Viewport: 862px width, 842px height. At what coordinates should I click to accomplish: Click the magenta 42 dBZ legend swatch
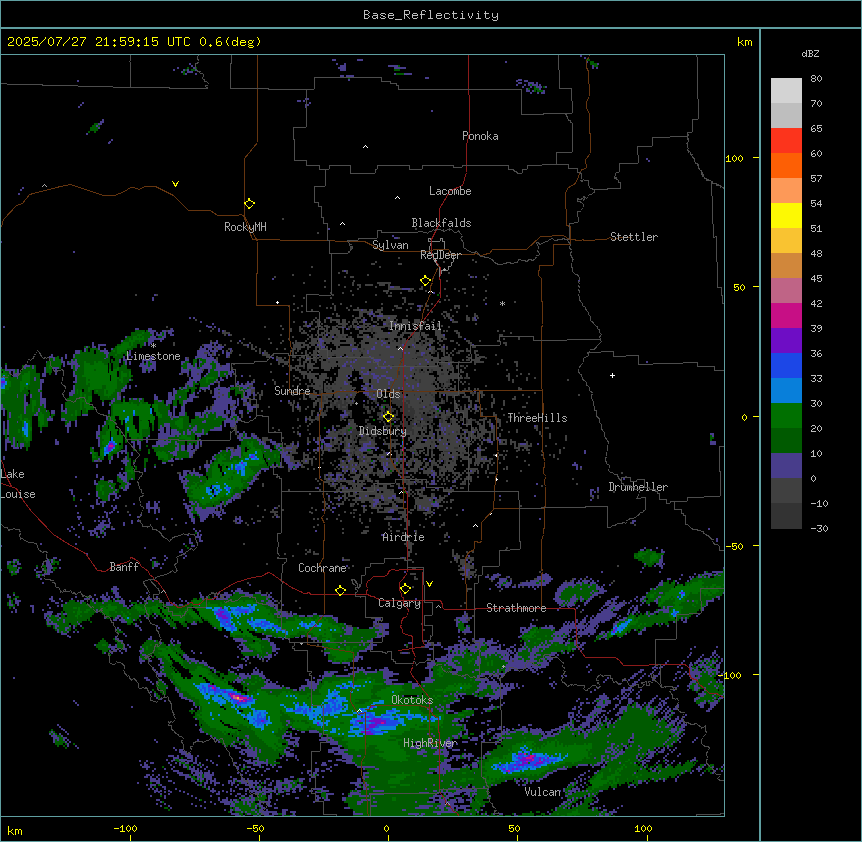[x=786, y=315]
